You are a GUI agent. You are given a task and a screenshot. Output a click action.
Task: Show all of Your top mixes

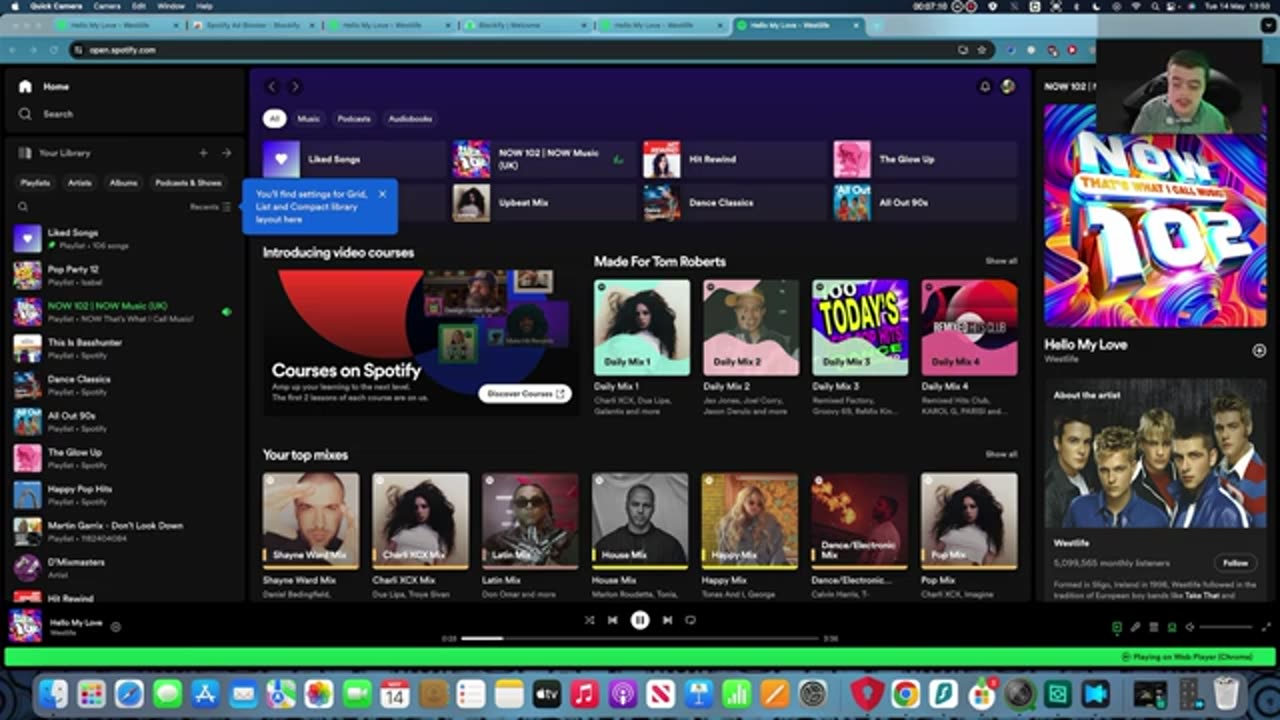[x=1001, y=454]
